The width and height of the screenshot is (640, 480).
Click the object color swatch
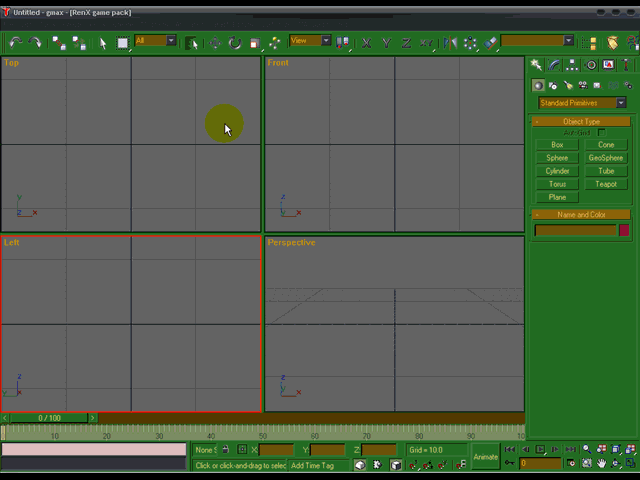(624, 230)
